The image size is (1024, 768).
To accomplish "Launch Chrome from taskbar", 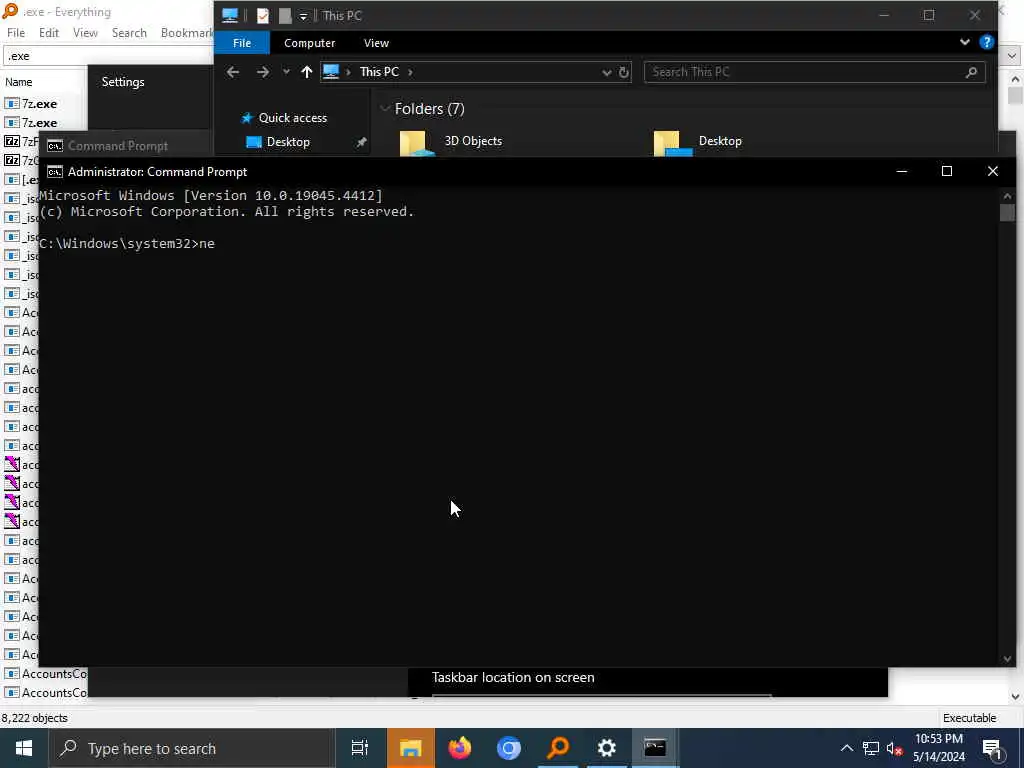I will [x=509, y=748].
